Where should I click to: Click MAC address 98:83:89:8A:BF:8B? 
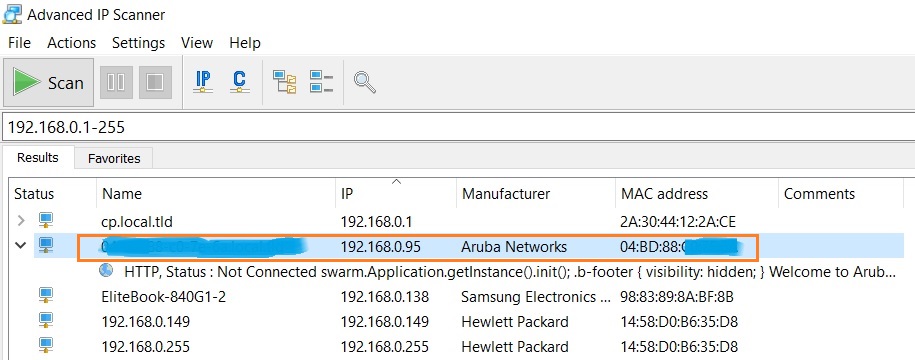pos(677,297)
